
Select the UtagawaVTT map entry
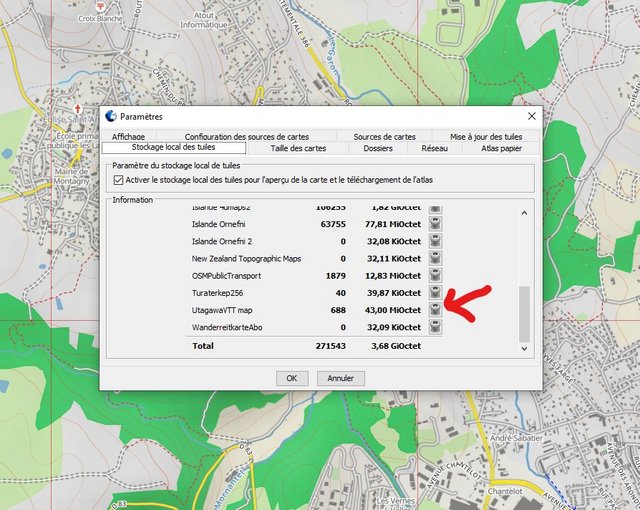[x=222, y=310]
